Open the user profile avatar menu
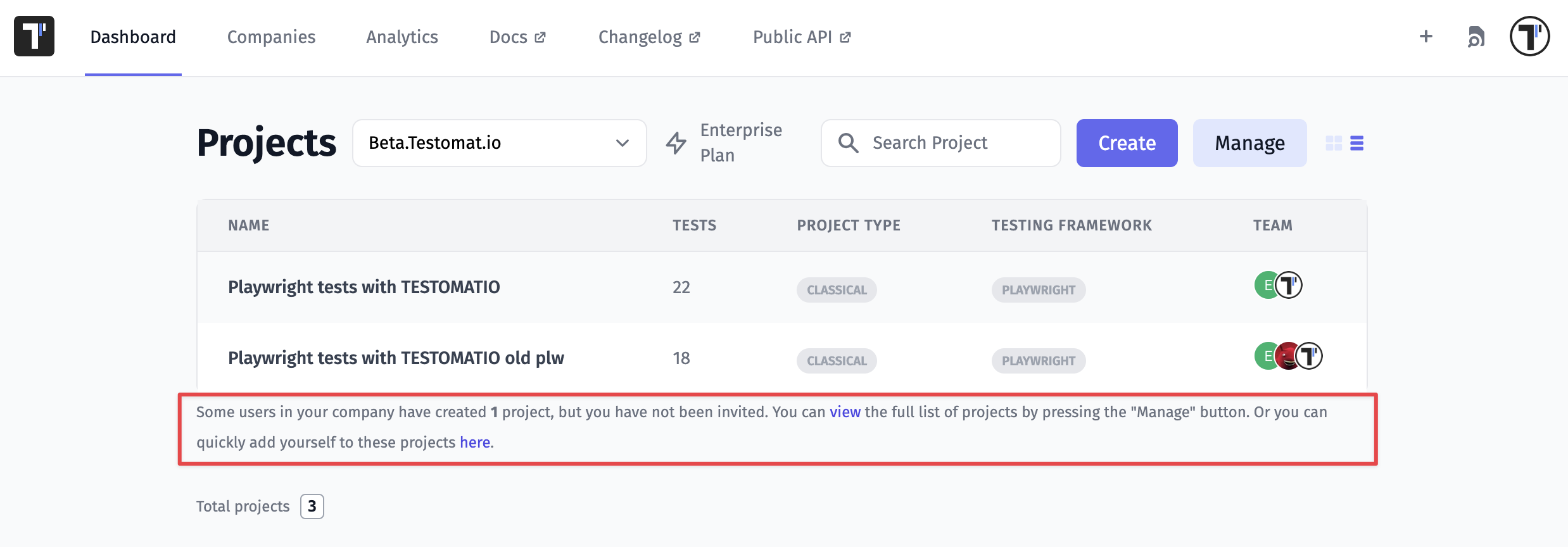The width and height of the screenshot is (1568, 547). tap(1529, 36)
